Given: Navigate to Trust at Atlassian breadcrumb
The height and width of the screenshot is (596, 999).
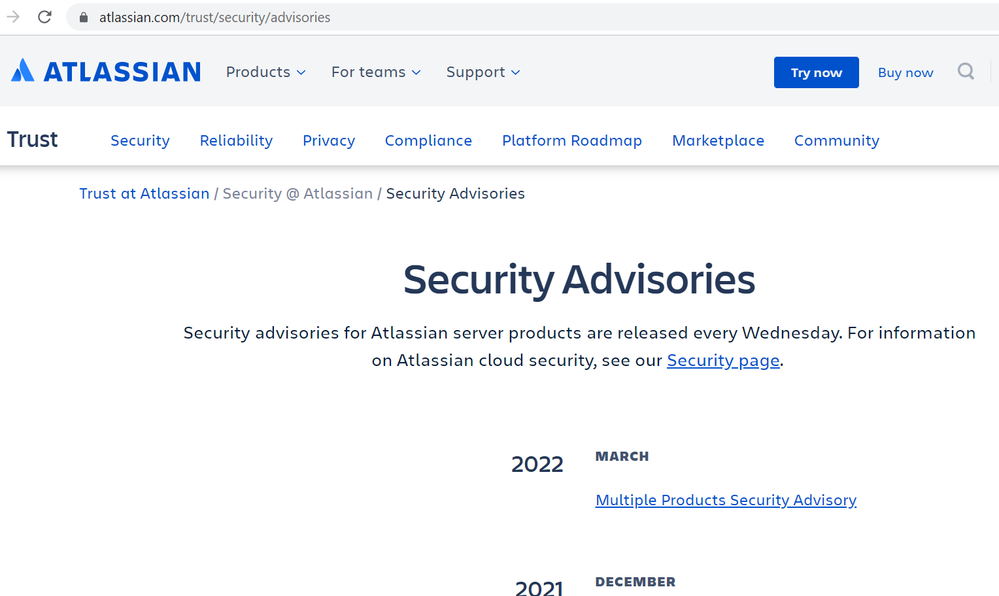Looking at the screenshot, I should [x=144, y=193].
